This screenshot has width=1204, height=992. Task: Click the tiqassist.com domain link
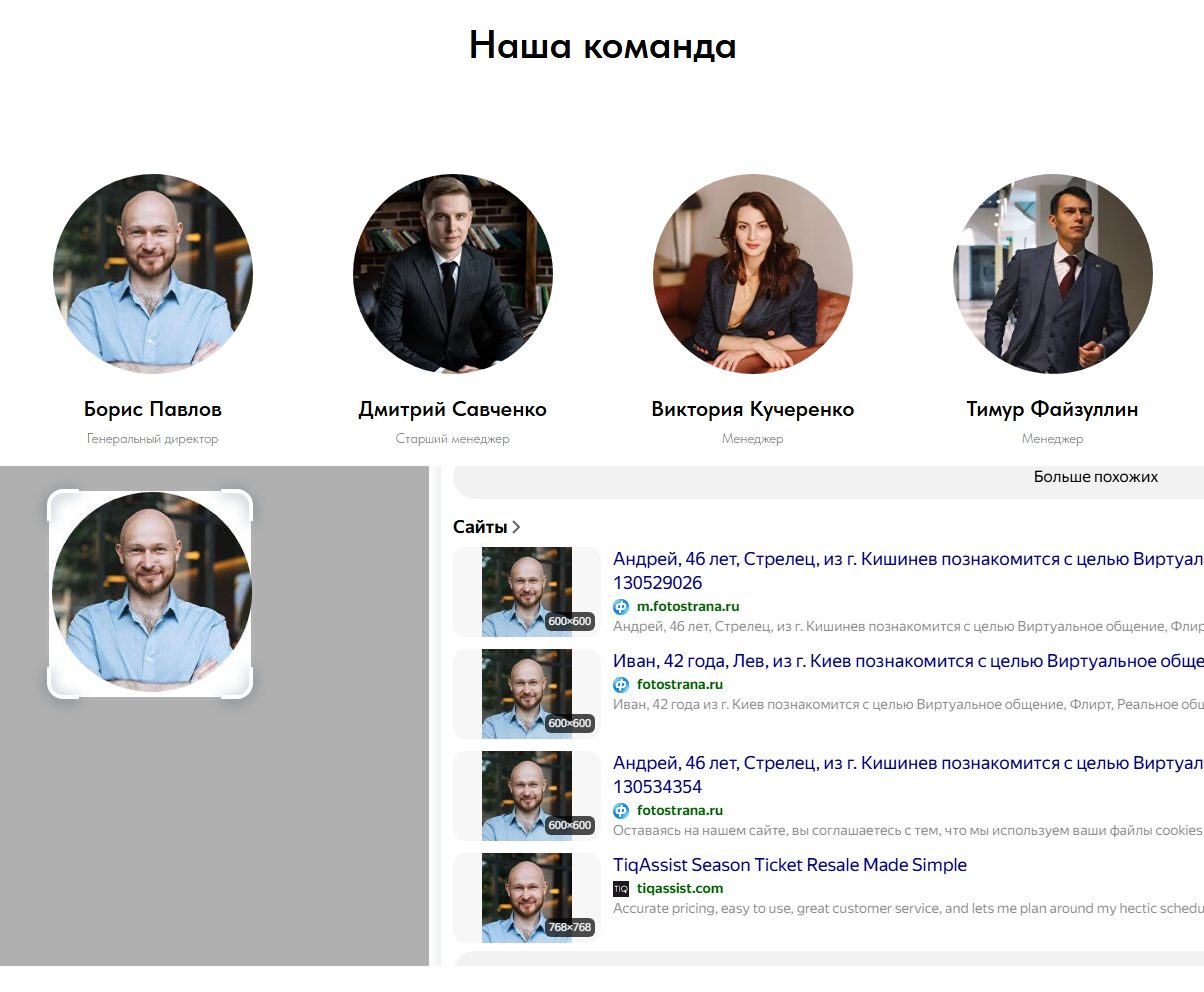tap(679, 888)
